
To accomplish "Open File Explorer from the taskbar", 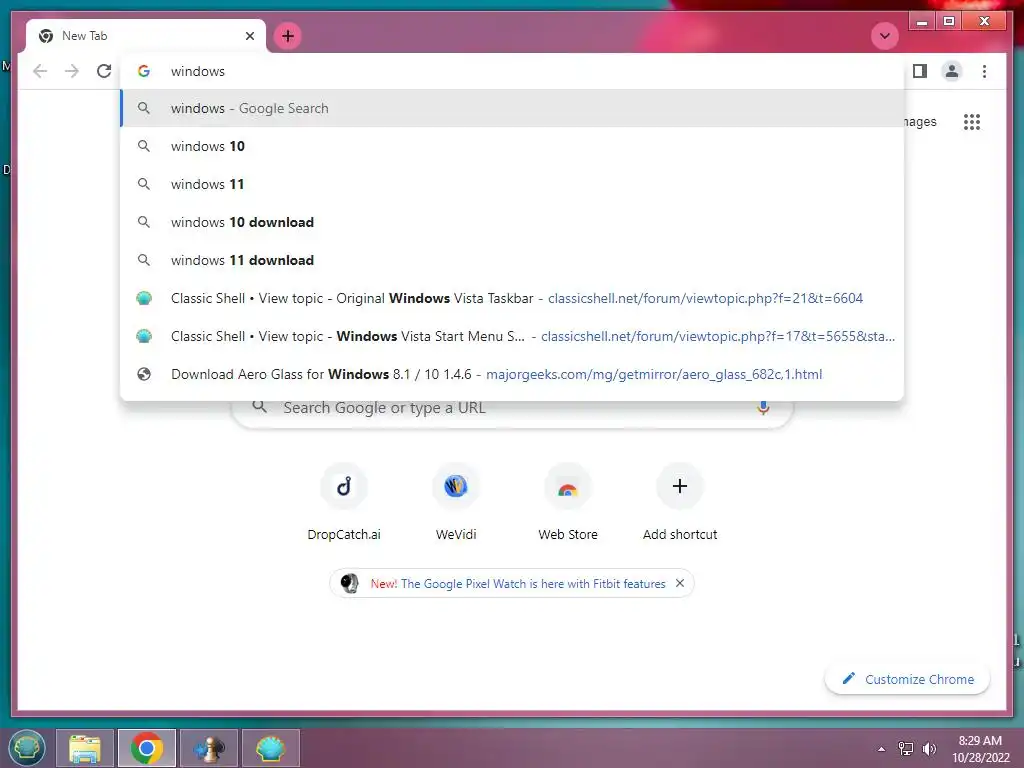I will (85, 748).
